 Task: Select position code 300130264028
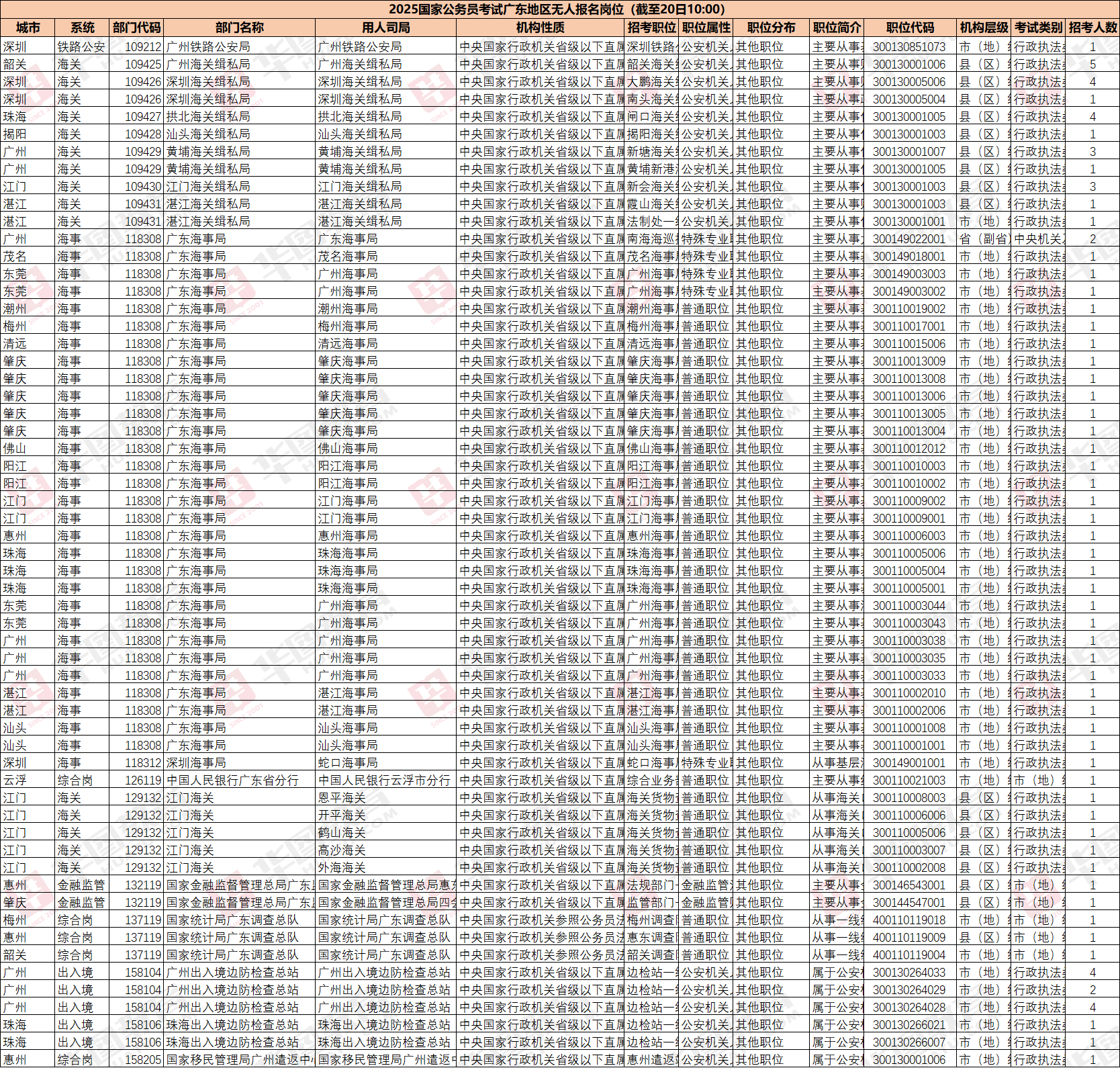click(x=909, y=1008)
